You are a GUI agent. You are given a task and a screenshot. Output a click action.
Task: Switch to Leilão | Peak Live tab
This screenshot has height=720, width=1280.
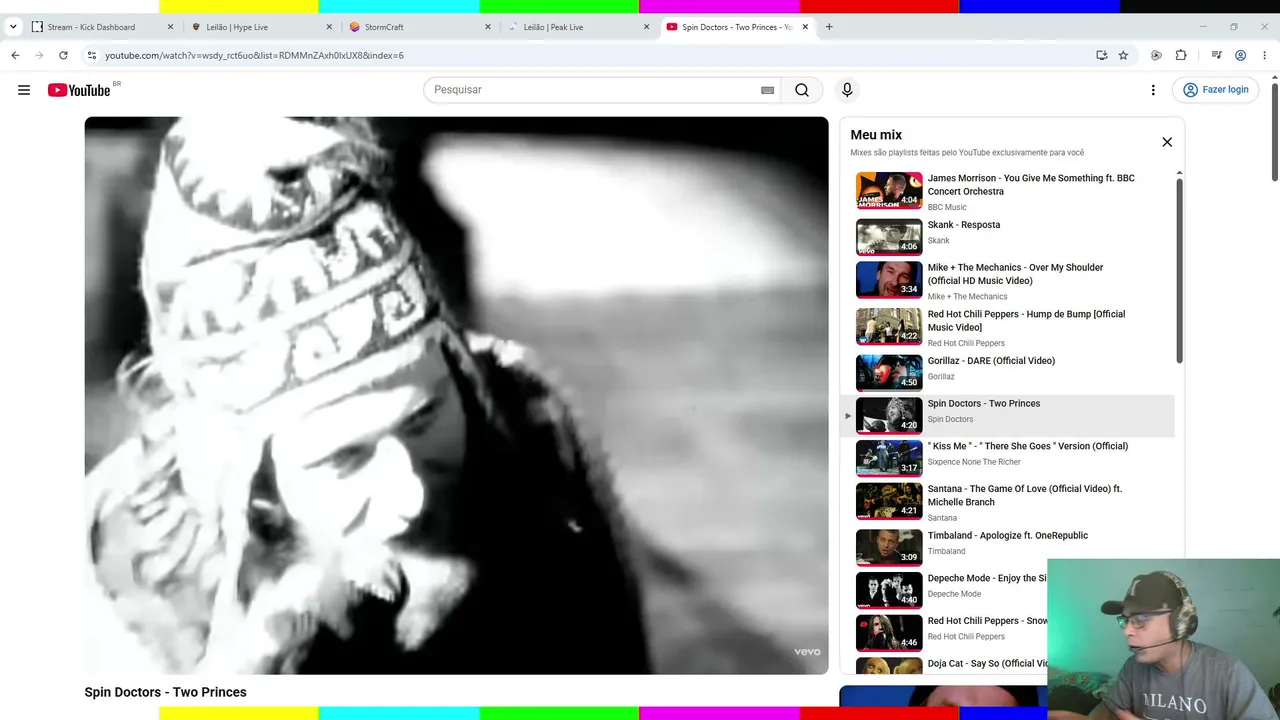tap(579, 27)
